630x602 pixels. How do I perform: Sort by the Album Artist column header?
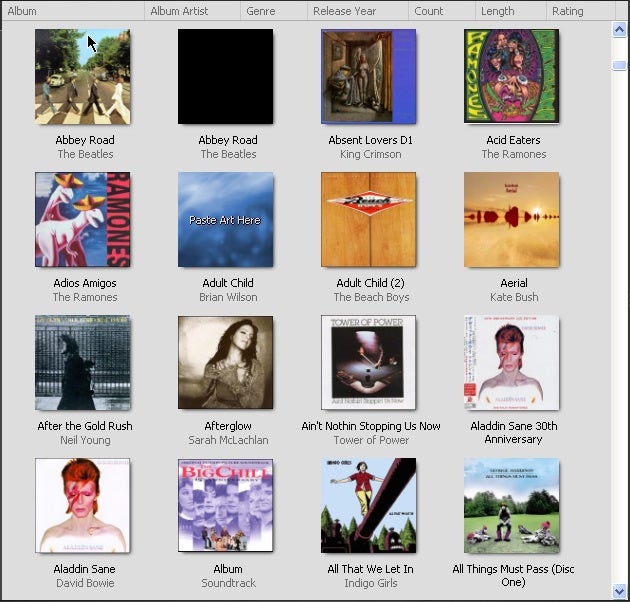tap(192, 11)
